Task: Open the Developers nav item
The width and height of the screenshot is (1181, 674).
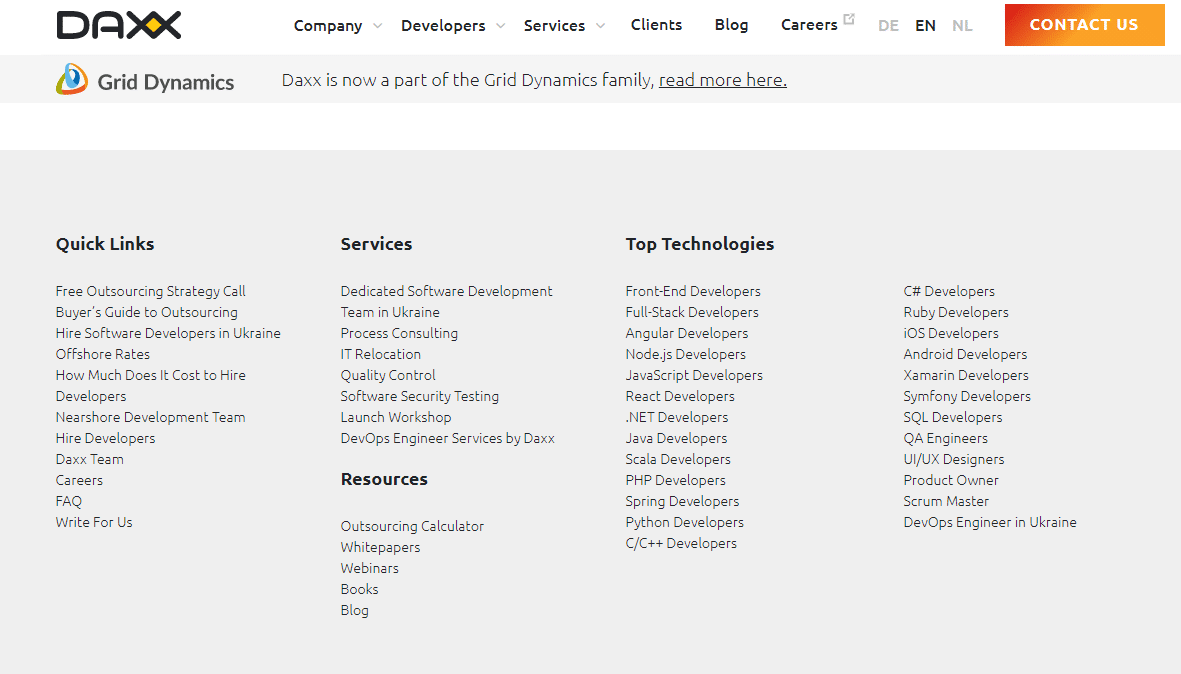Action: coord(443,26)
